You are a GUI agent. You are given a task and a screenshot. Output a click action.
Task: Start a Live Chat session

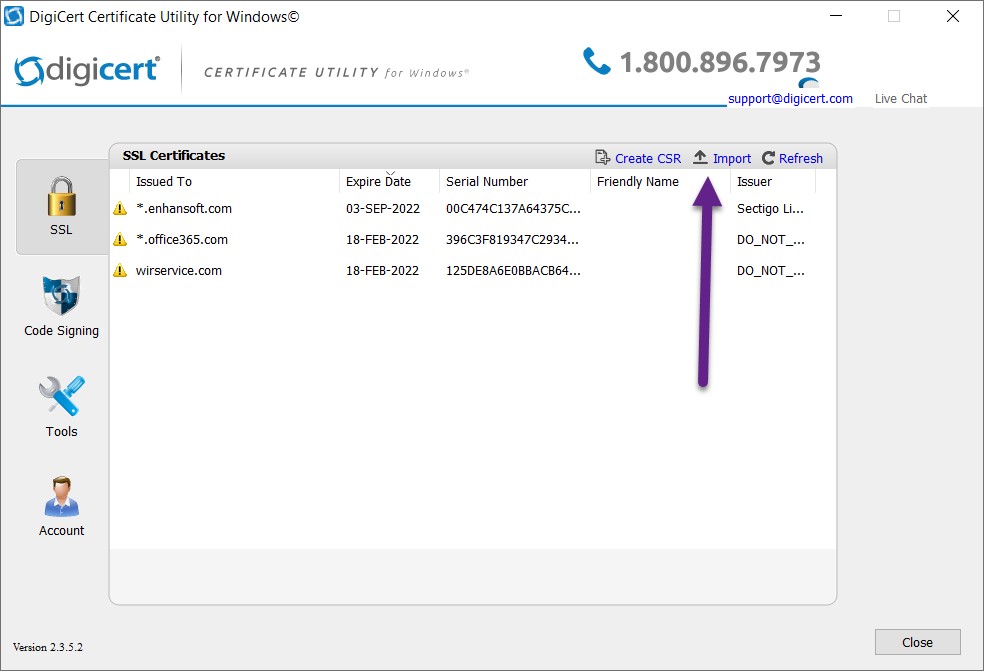[899, 98]
